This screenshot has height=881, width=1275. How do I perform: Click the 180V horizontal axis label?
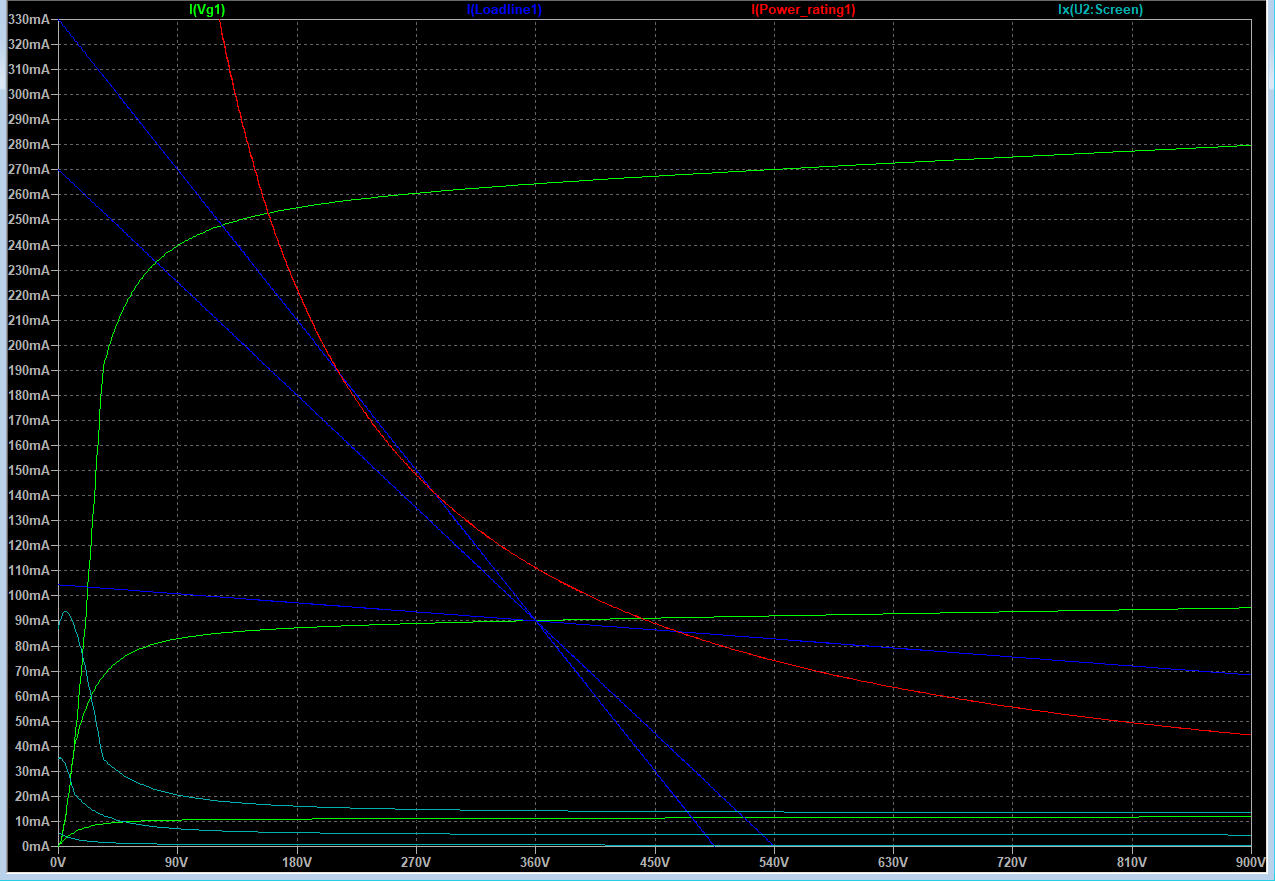[296, 861]
